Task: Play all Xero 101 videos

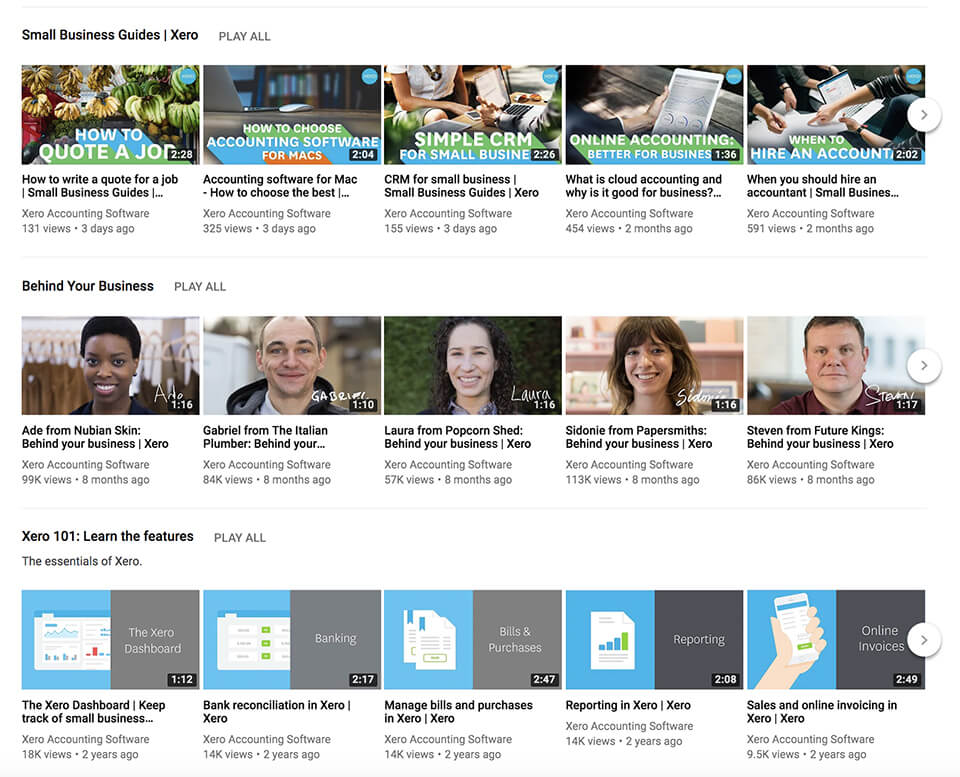Action: (x=239, y=538)
